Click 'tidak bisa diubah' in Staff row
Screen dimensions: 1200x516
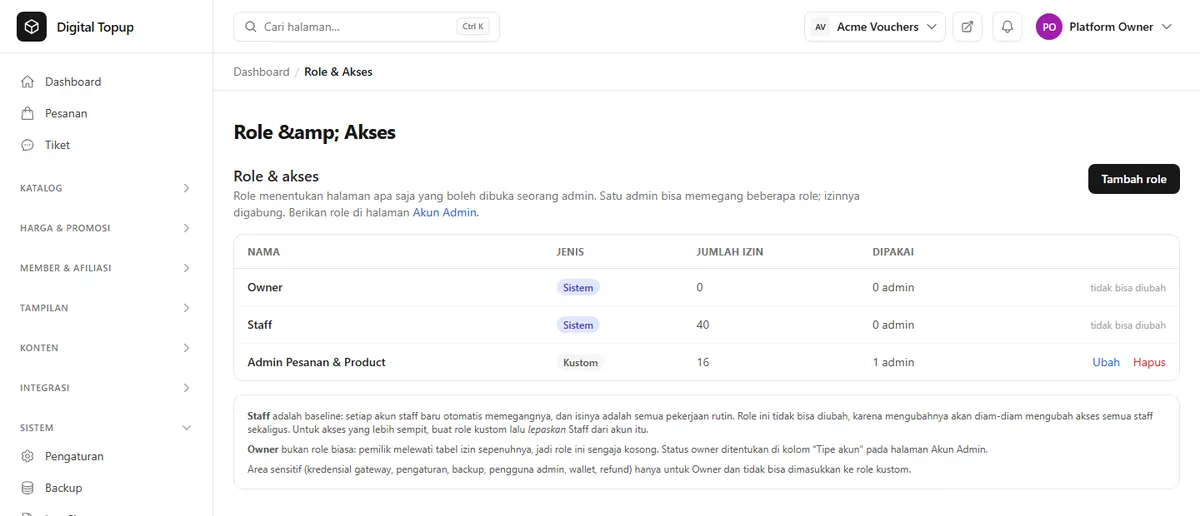(x=1128, y=325)
